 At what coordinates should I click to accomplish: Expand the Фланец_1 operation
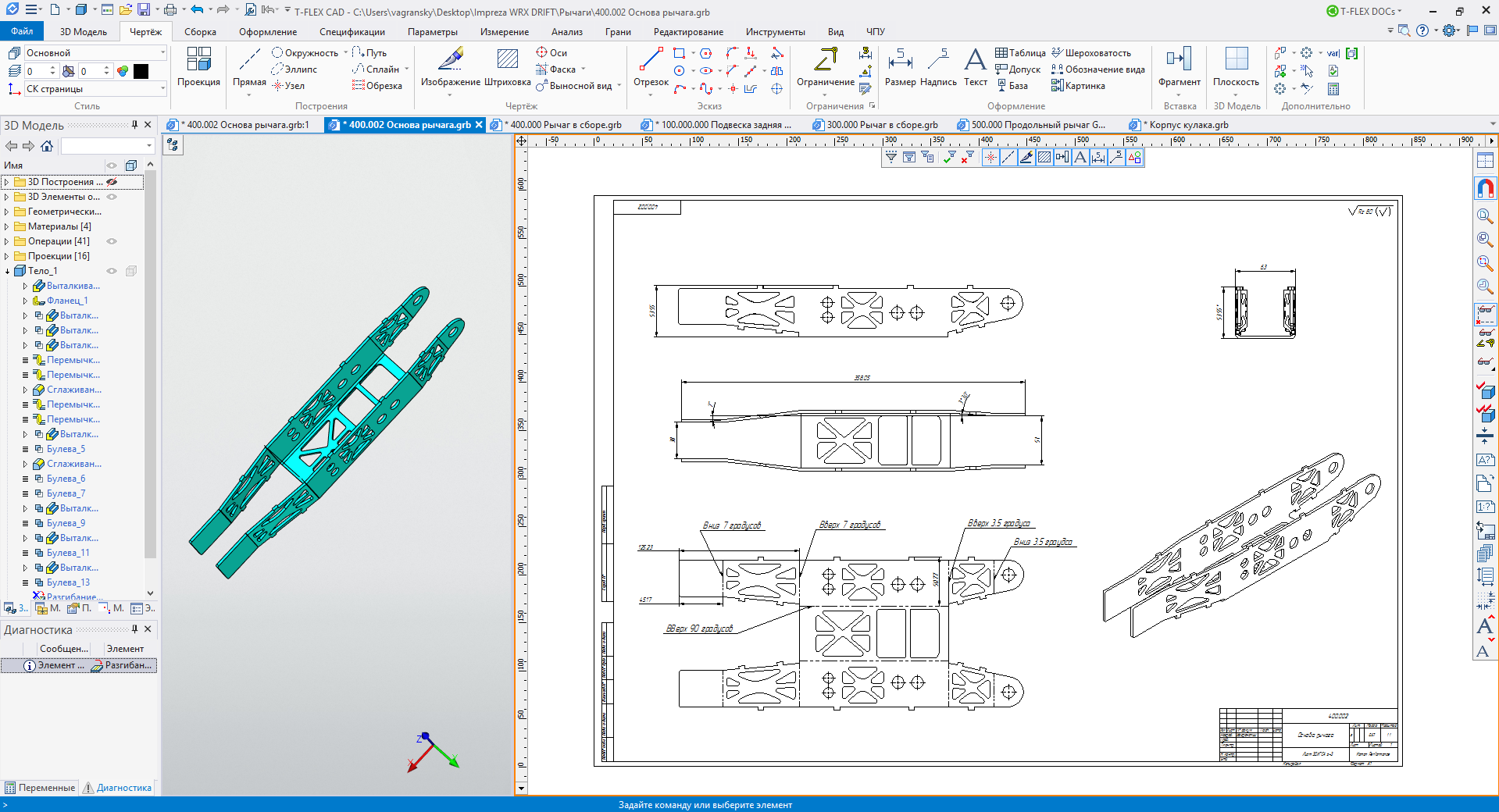click(x=25, y=300)
